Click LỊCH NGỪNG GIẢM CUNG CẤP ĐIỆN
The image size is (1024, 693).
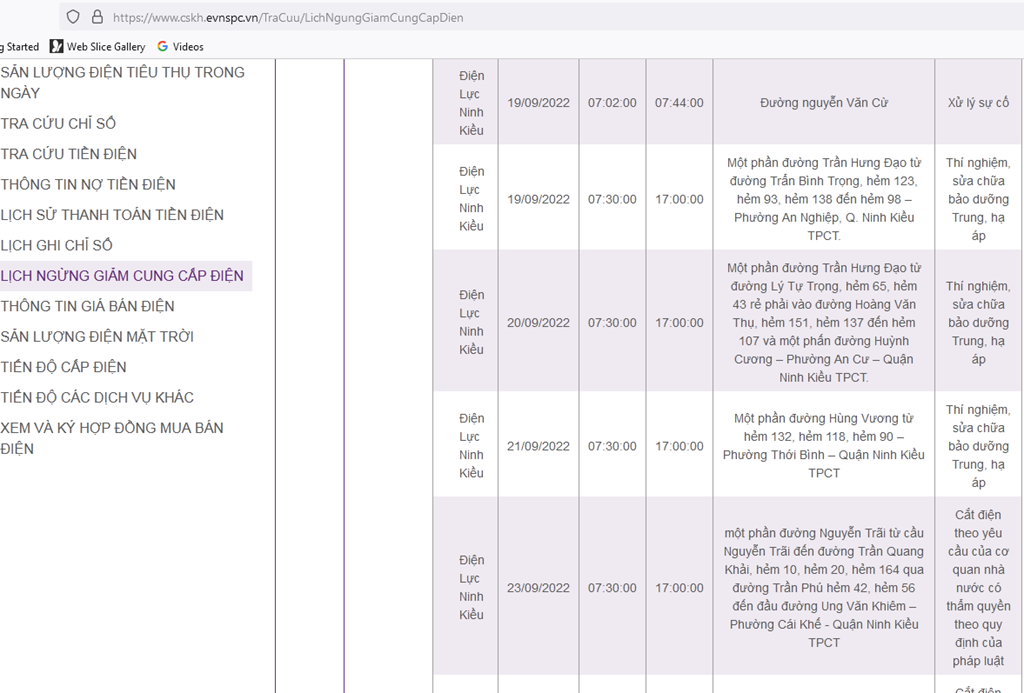coord(122,276)
